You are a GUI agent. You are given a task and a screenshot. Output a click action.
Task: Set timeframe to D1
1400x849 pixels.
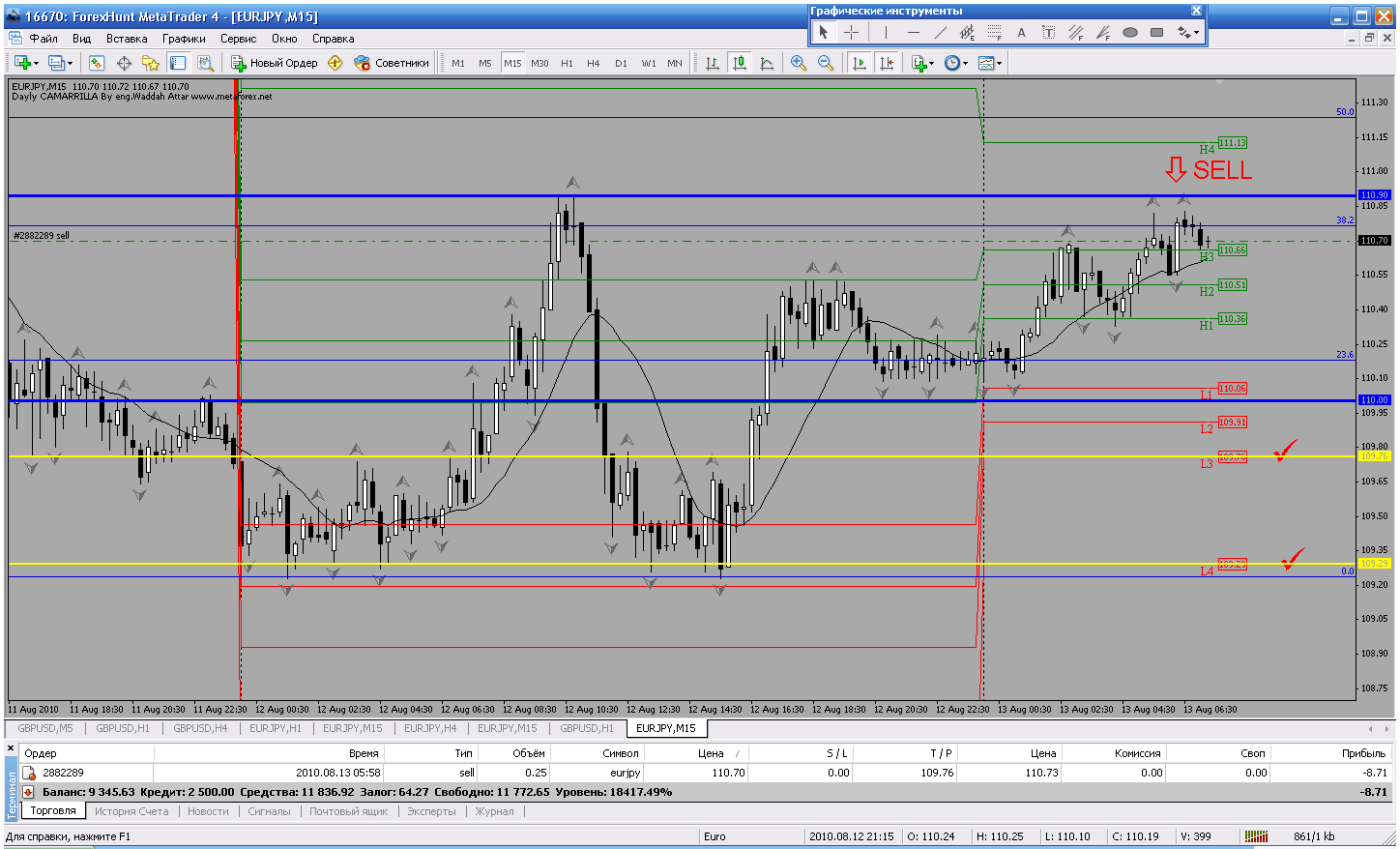click(x=621, y=63)
